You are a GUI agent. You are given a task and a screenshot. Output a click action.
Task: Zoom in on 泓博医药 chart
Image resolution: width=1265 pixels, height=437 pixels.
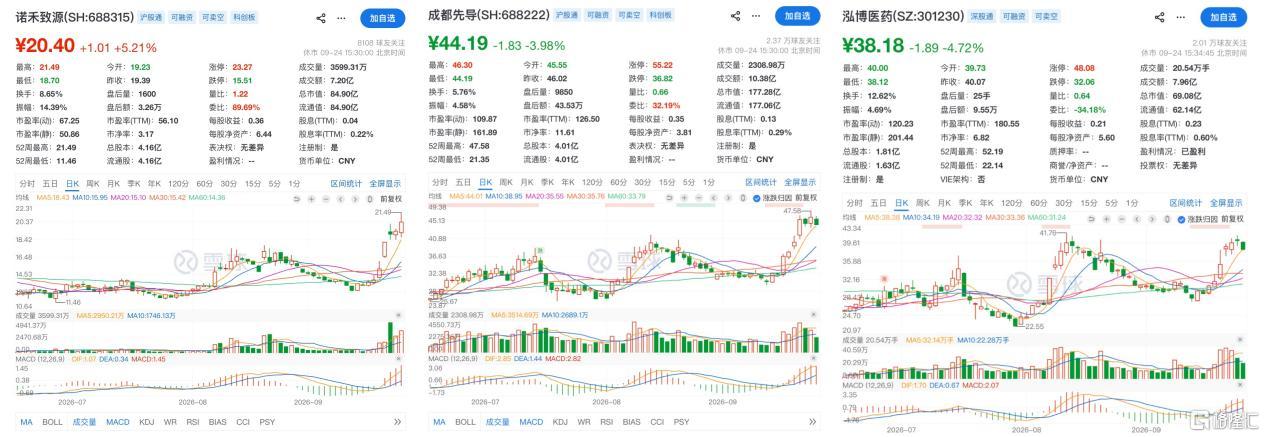pyautogui.click(x=1106, y=220)
